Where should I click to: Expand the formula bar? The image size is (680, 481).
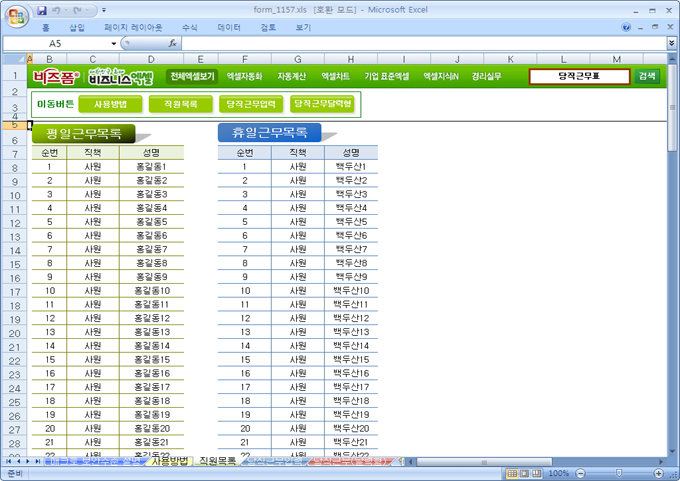pos(669,44)
